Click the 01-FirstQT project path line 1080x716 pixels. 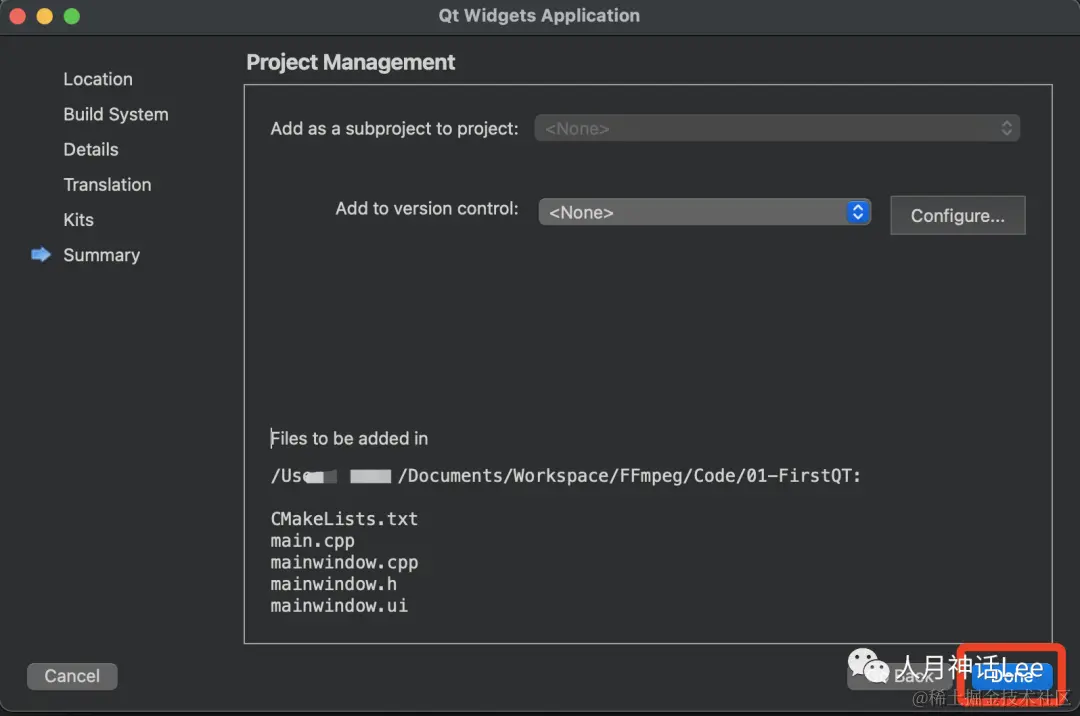click(565, 476)
